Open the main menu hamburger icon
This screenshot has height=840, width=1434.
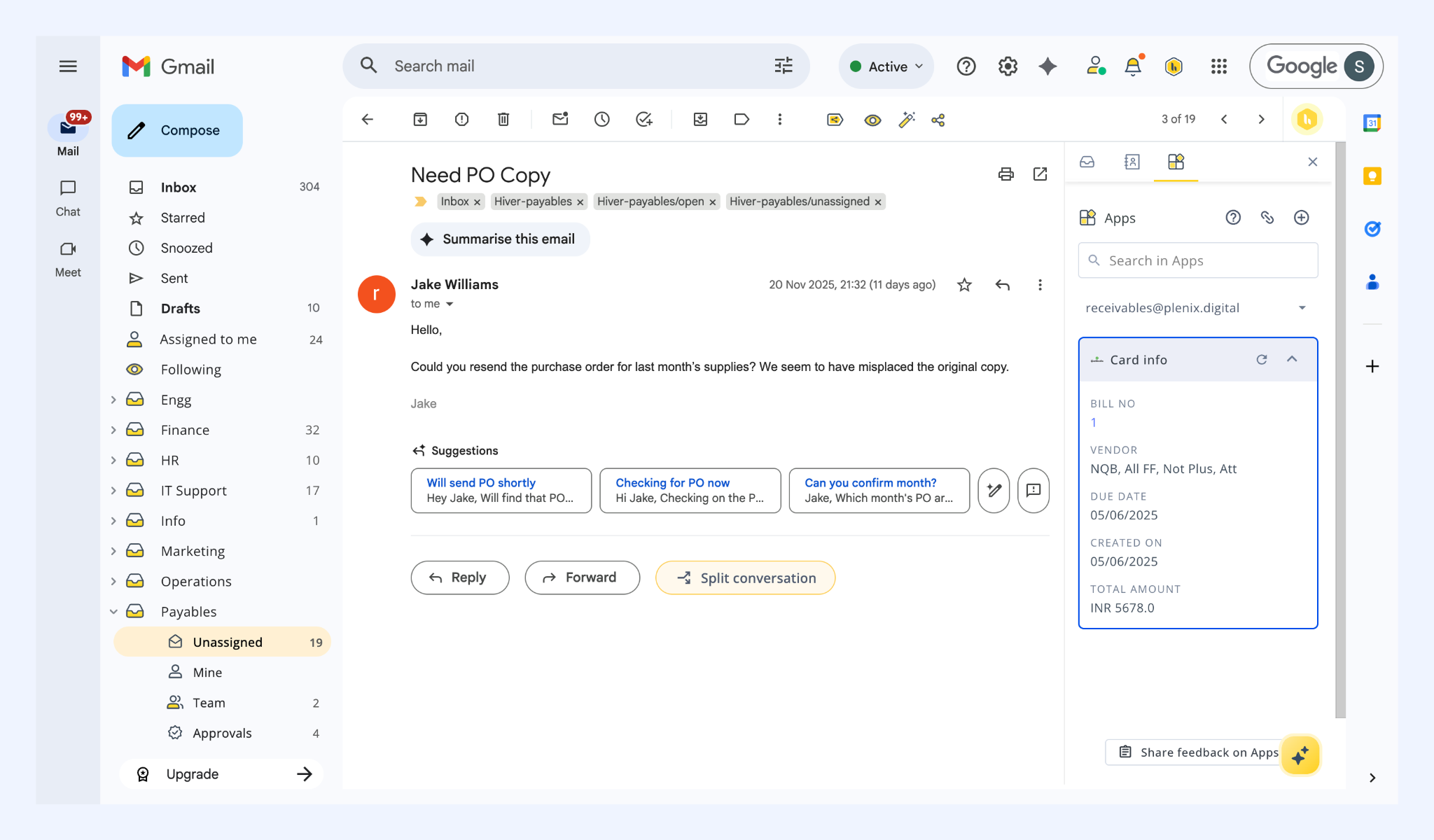[68, 66]
